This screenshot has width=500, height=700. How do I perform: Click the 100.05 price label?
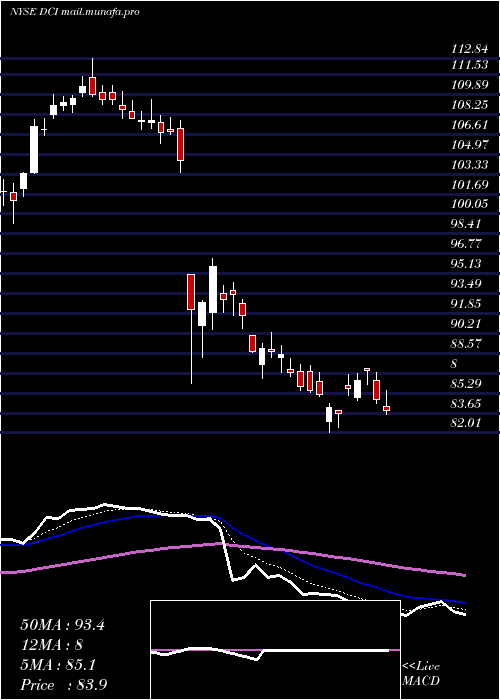[468, 204]
